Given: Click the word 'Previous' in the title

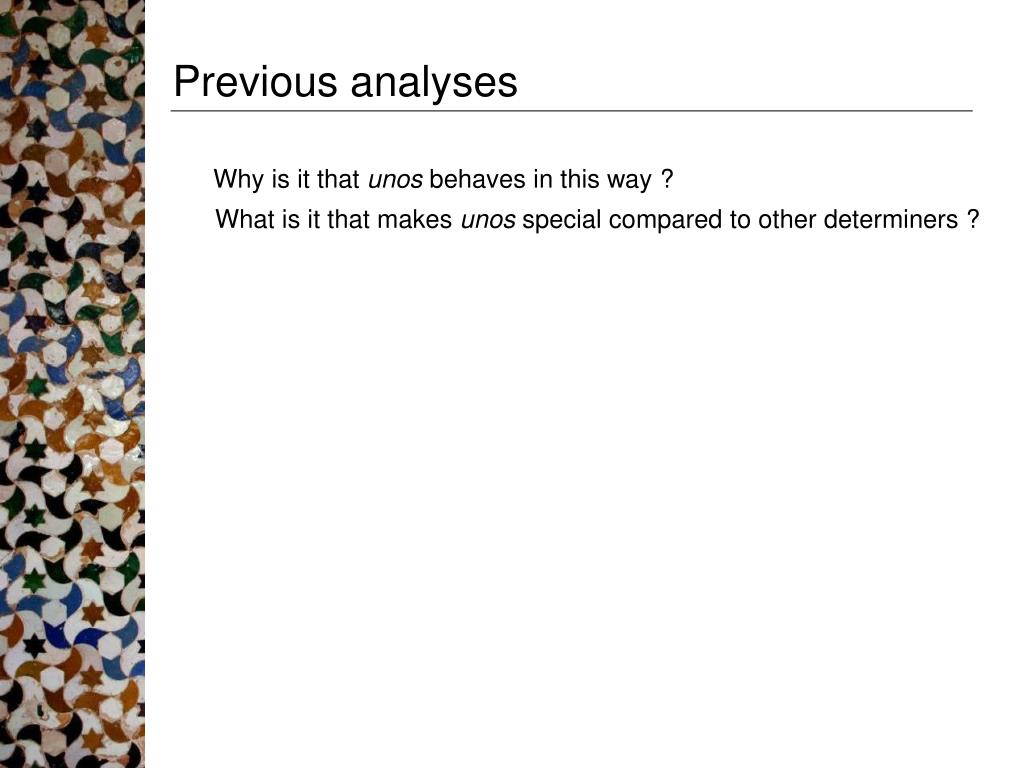Looking at the screenshot, I should [255, 81].
